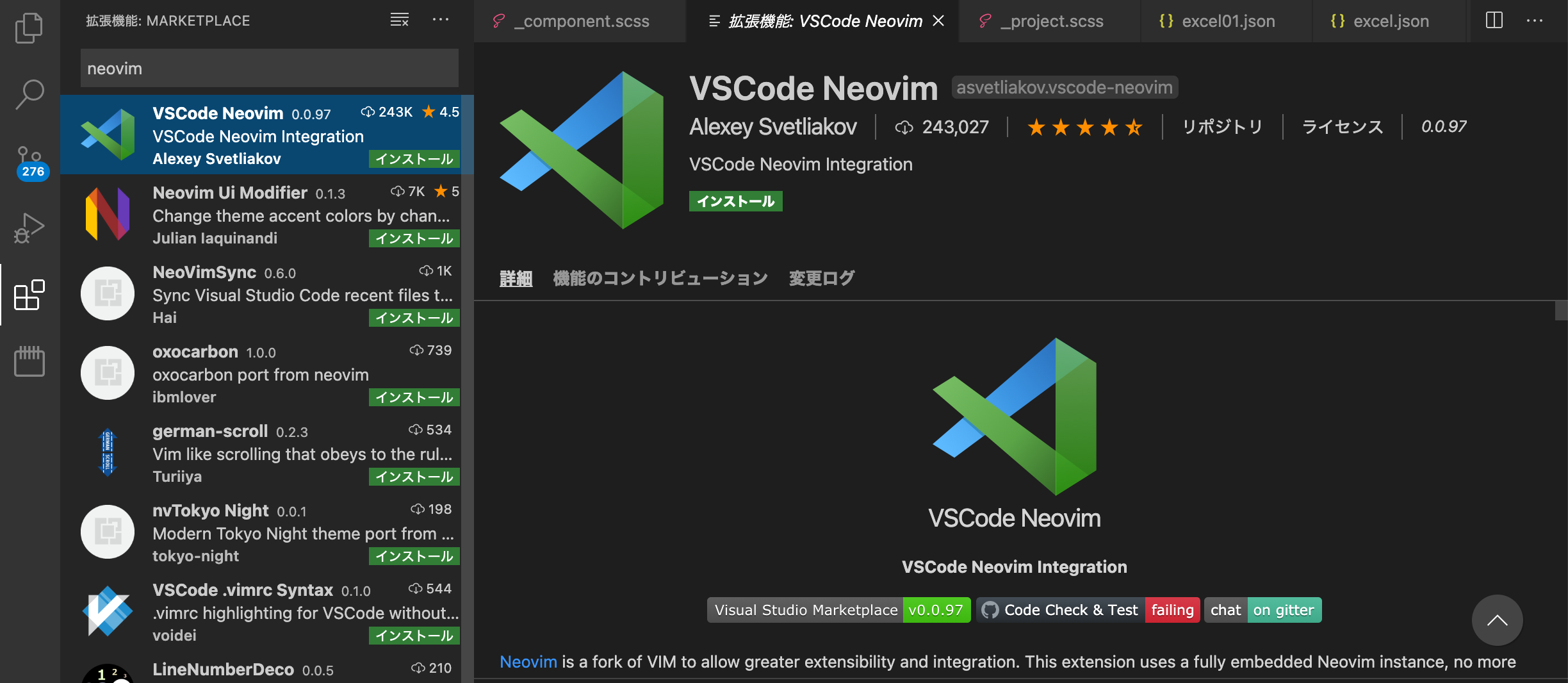Install oxocarbon extension
The width and height of the screenshot is (1568, 683).
(x=414, y=397)
